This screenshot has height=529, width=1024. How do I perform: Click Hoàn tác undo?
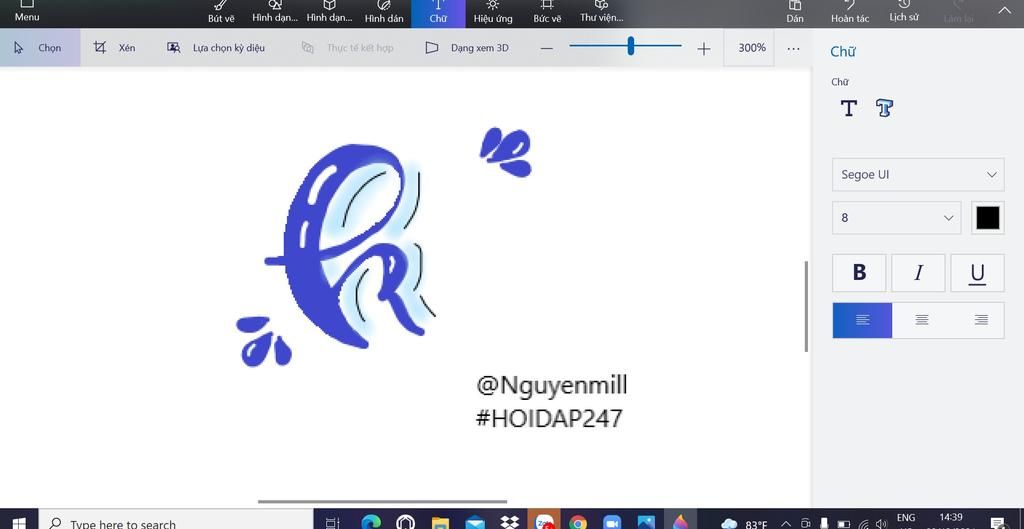tap(850, 13)
